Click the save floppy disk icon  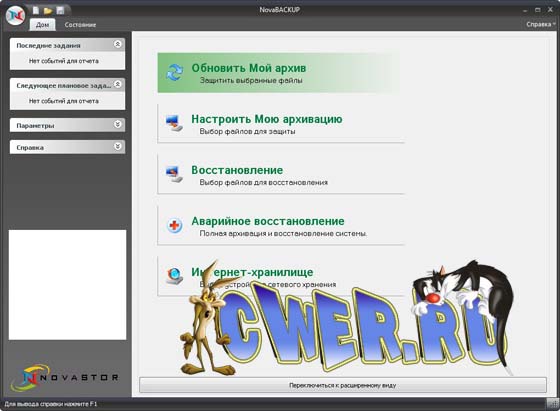point(60,10)
